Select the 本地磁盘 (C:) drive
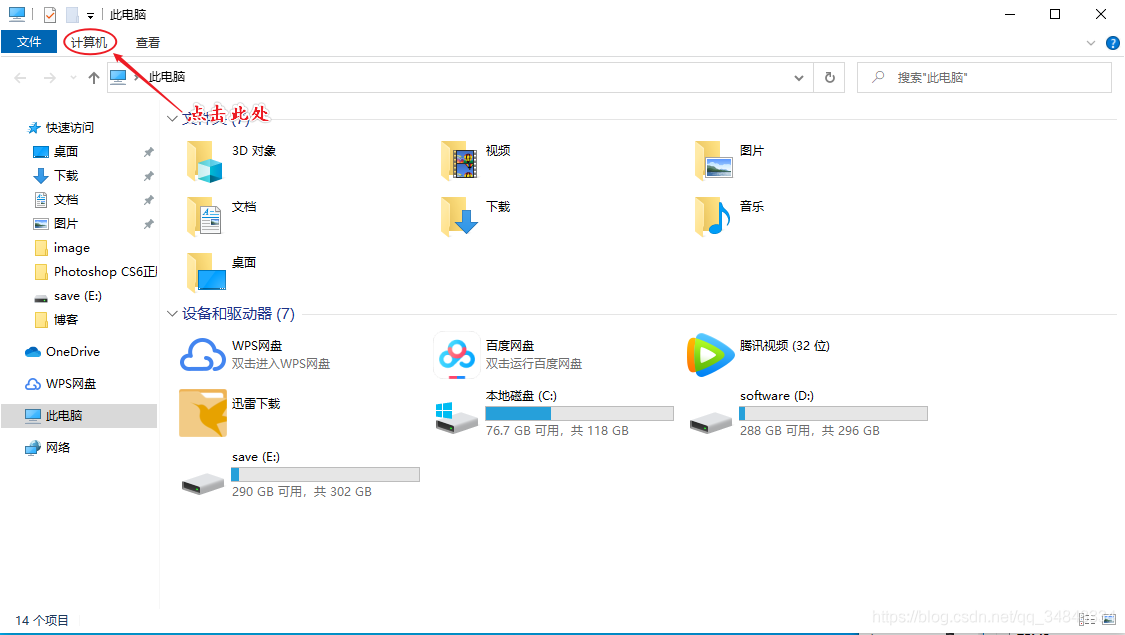The height and width of the screenshot is (635, 1125). click(554, 413)
